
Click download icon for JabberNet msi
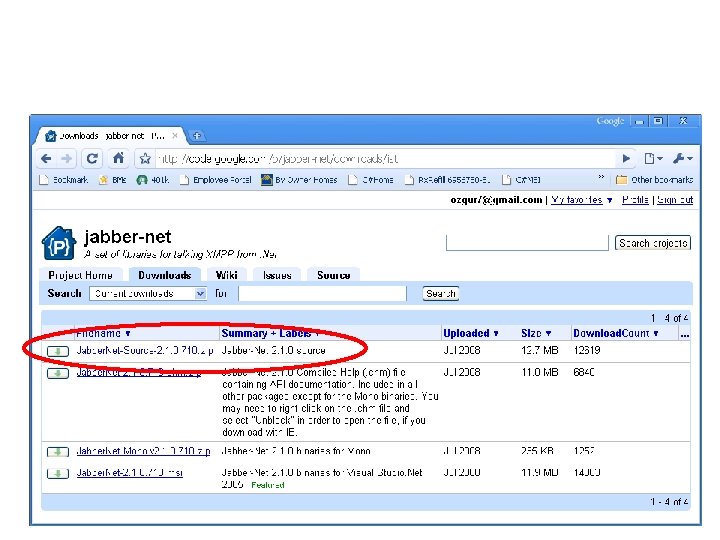click(x=58, y=473)
